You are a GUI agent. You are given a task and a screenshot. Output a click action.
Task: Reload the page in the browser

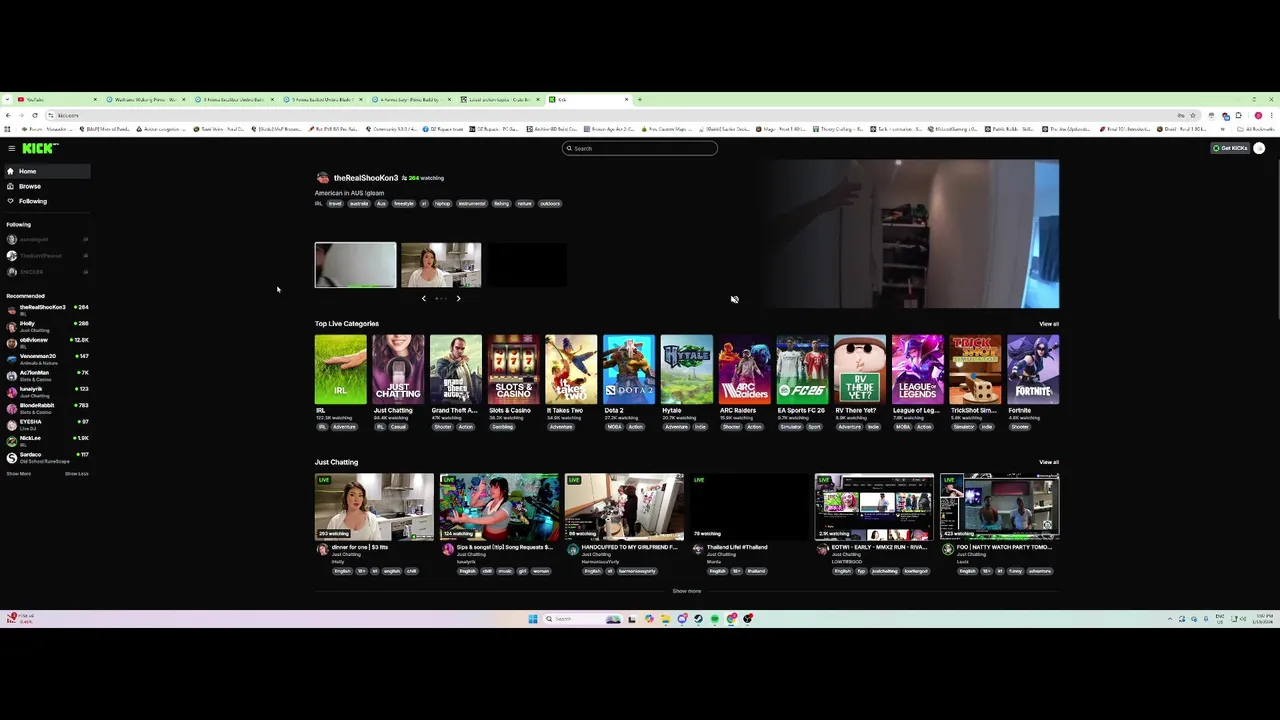tap(35, 115)
